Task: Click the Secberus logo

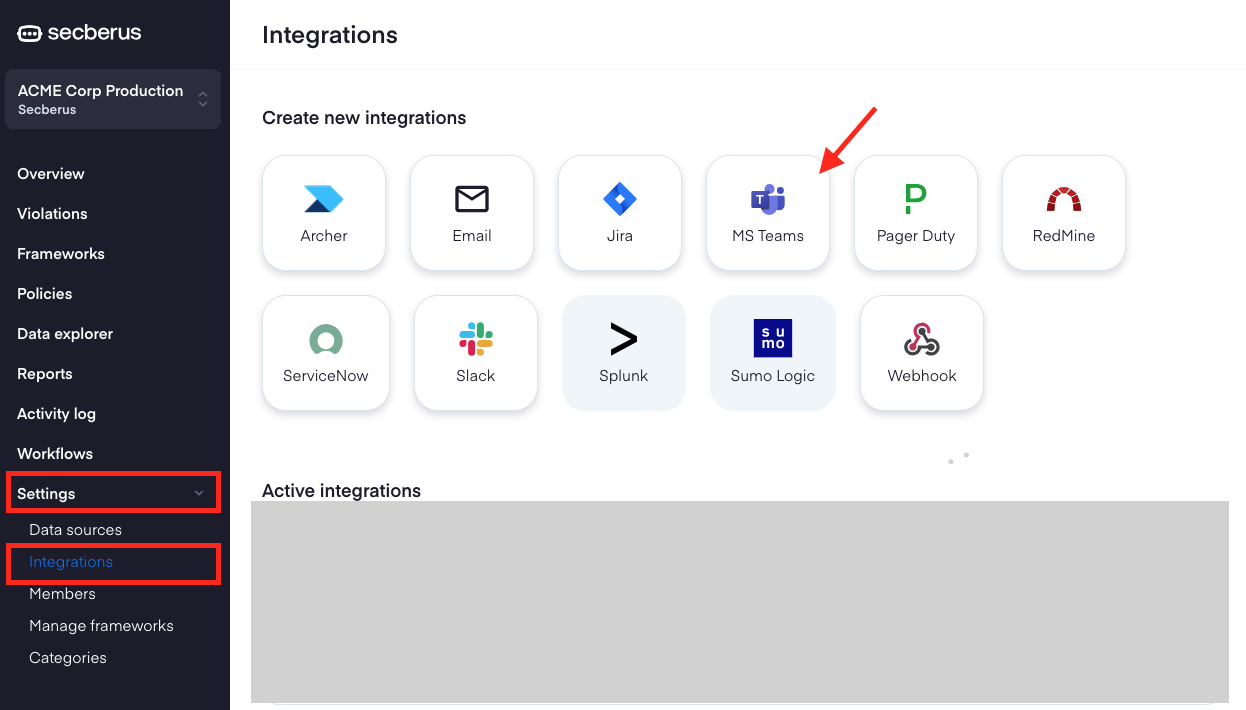Action: click(80, 33)
